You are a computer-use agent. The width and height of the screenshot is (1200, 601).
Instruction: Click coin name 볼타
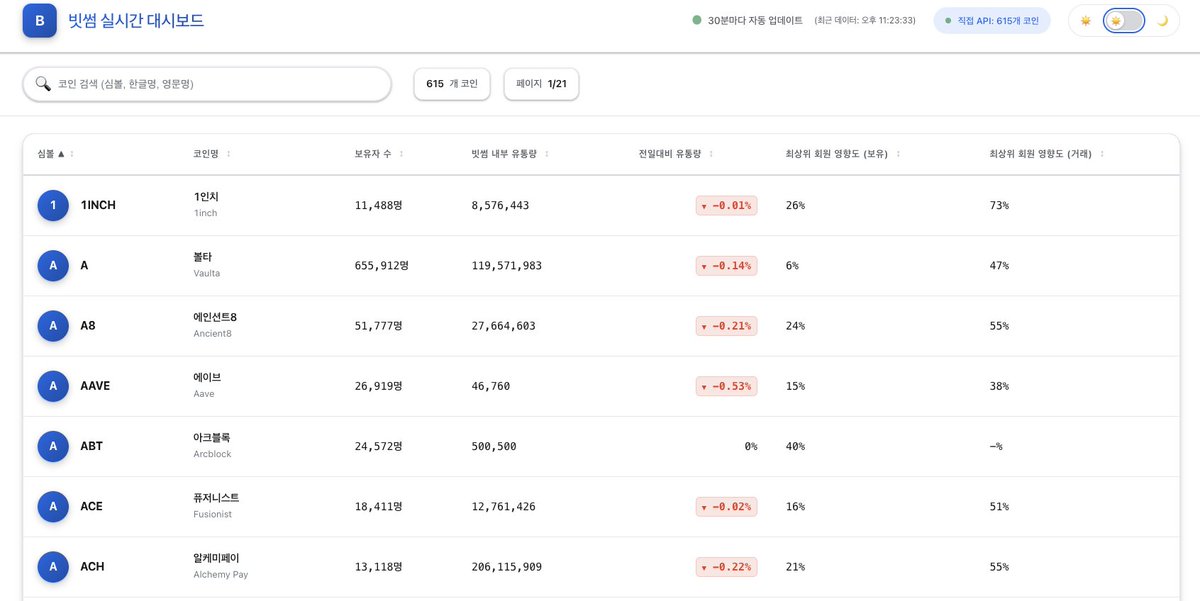click(203, 257)
